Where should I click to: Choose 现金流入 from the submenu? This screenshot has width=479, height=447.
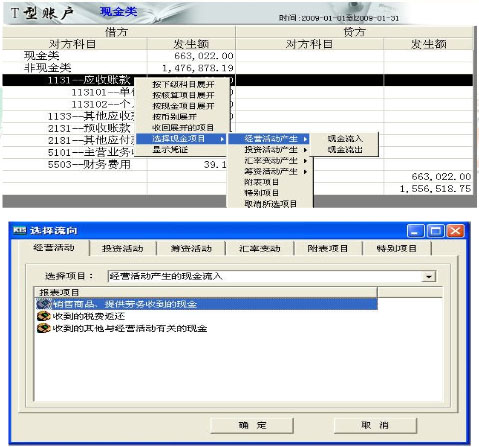(x=344, y=139)
